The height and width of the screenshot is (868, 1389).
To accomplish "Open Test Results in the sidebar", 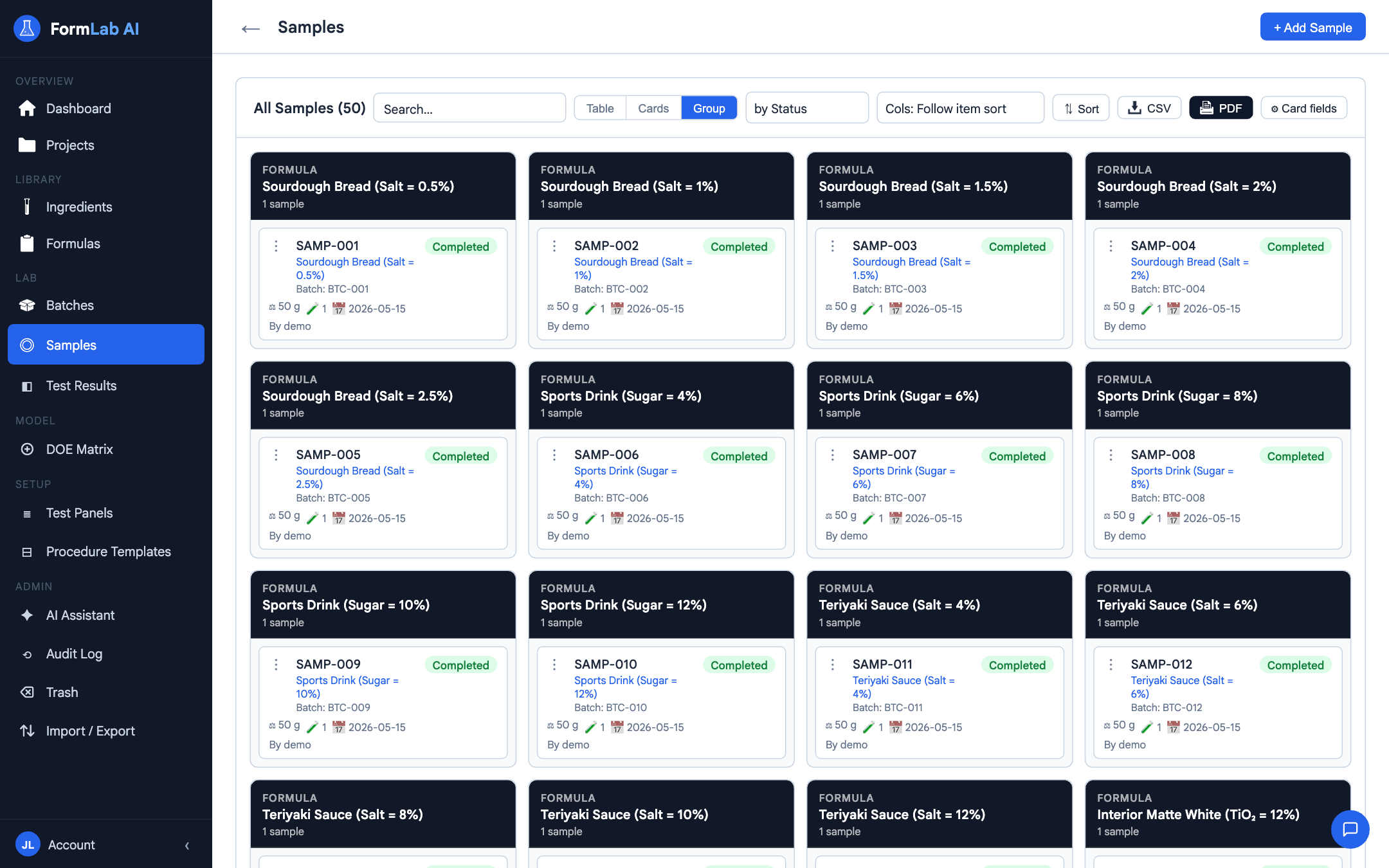I will pos(106,386).
